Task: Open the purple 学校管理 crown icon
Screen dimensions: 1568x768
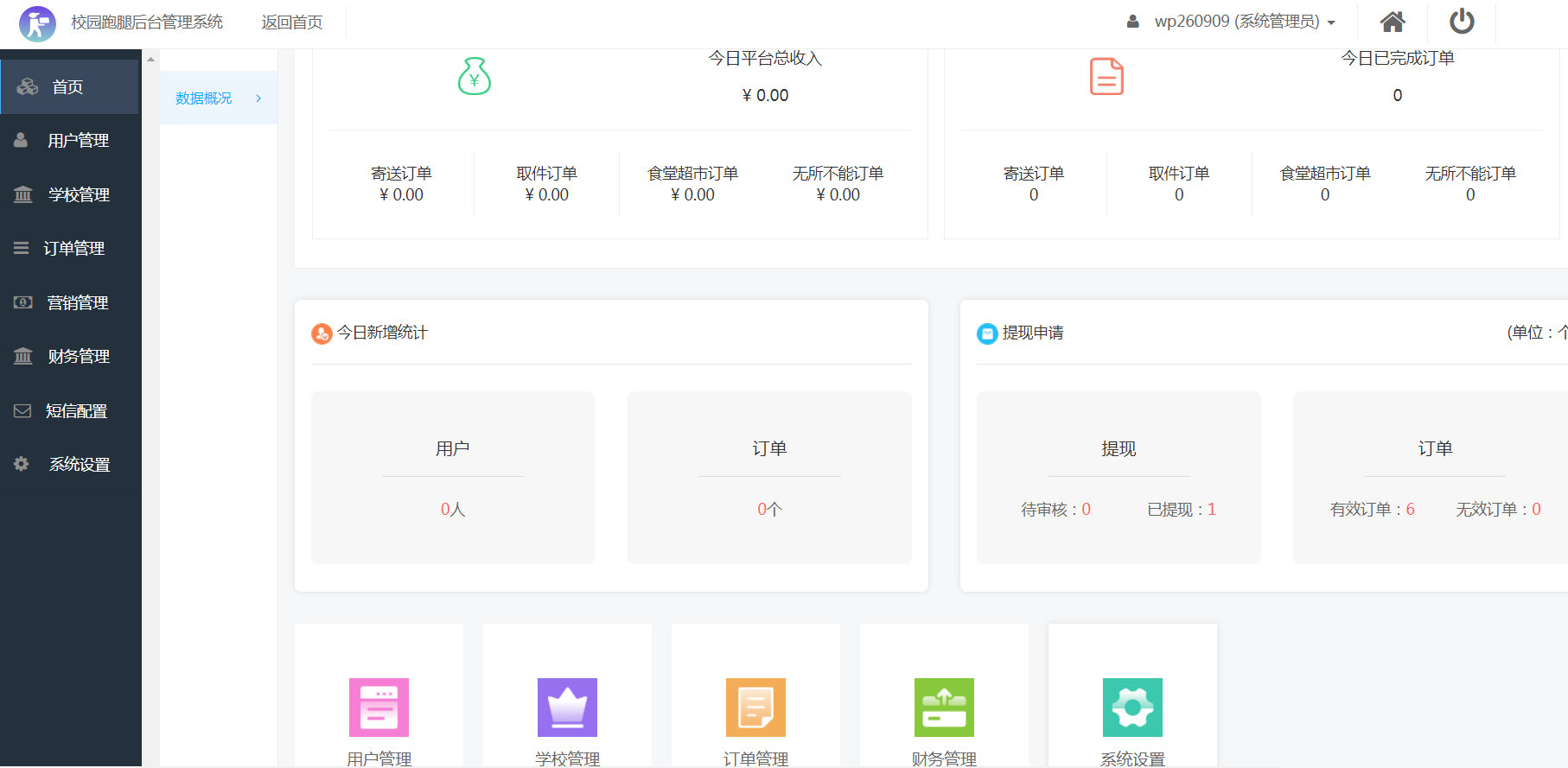Action: click(x=567, y=708)
